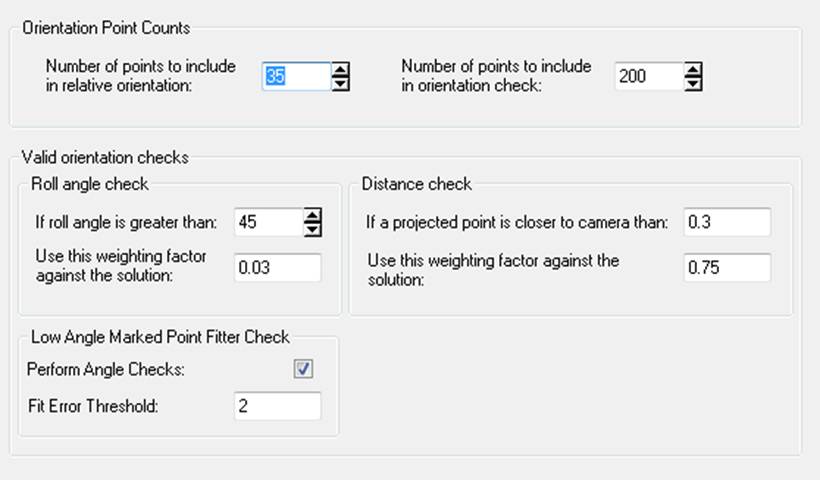Viewport: 820px width, 480px height.
Task: Select the roll angle field showing 45
Action: tap(267, 222)
